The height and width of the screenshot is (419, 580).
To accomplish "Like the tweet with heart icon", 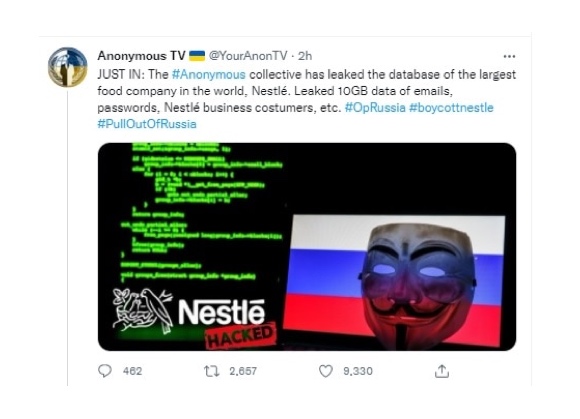I will click(x=326, y=371).
